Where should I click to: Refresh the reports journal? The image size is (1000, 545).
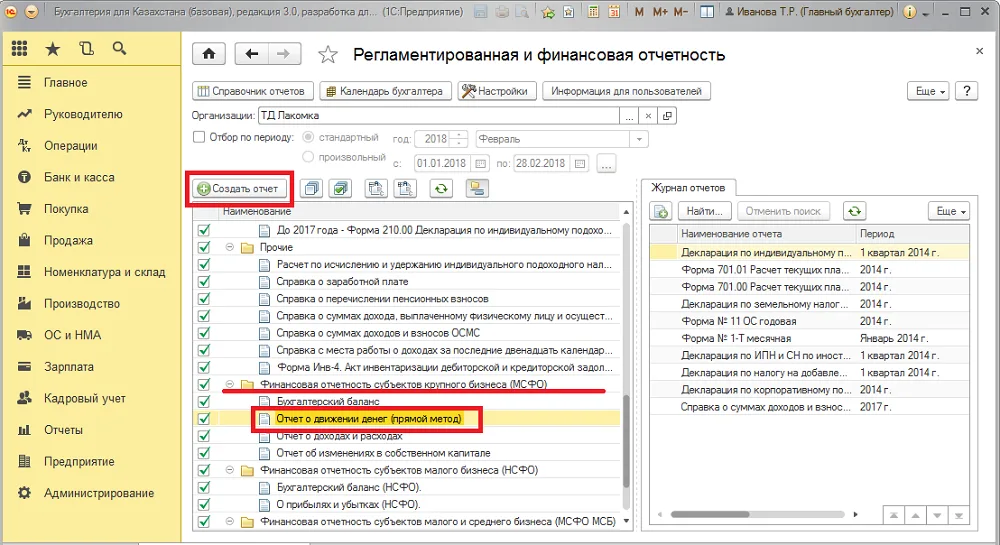(x=855, y=211)
